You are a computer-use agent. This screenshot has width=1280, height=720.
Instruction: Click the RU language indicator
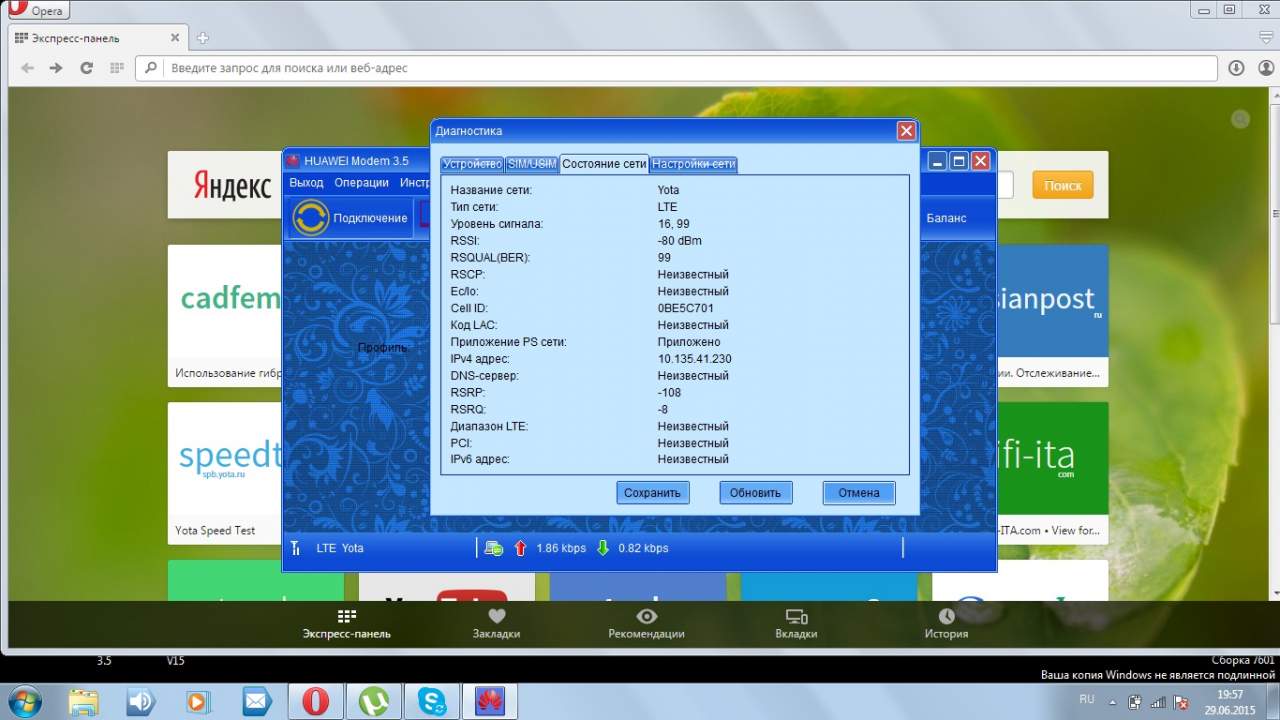pos(1087,699)
